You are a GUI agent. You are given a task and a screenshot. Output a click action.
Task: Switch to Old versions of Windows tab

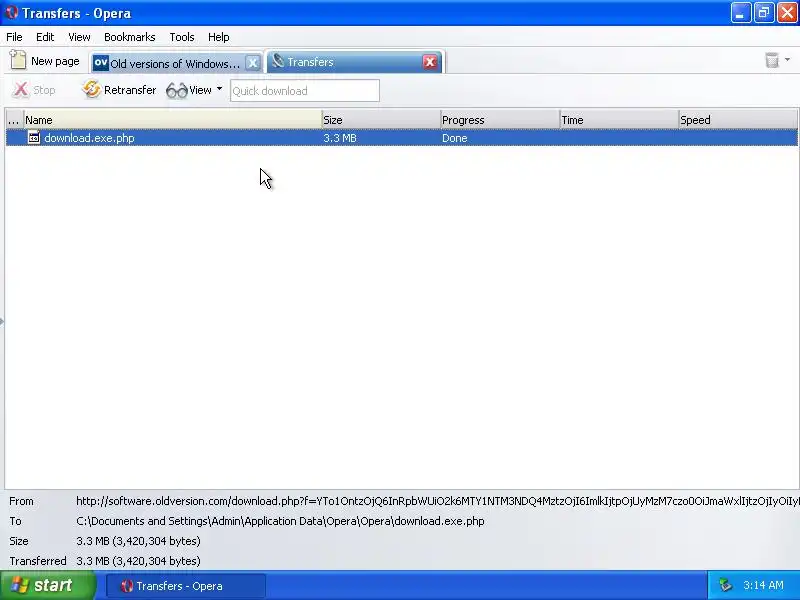click(174, 63)
